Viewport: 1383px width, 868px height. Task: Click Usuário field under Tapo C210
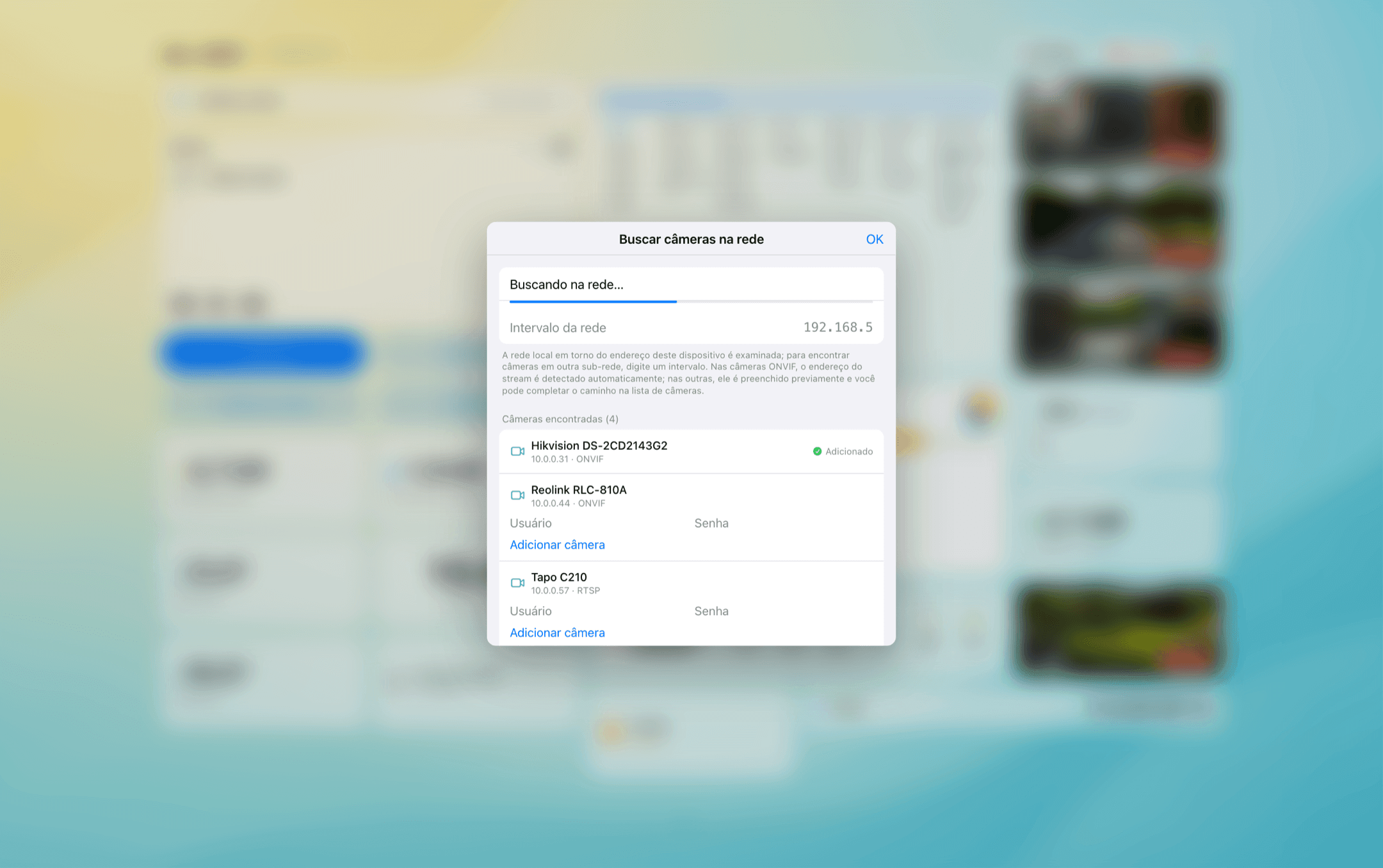coord(595,611)
